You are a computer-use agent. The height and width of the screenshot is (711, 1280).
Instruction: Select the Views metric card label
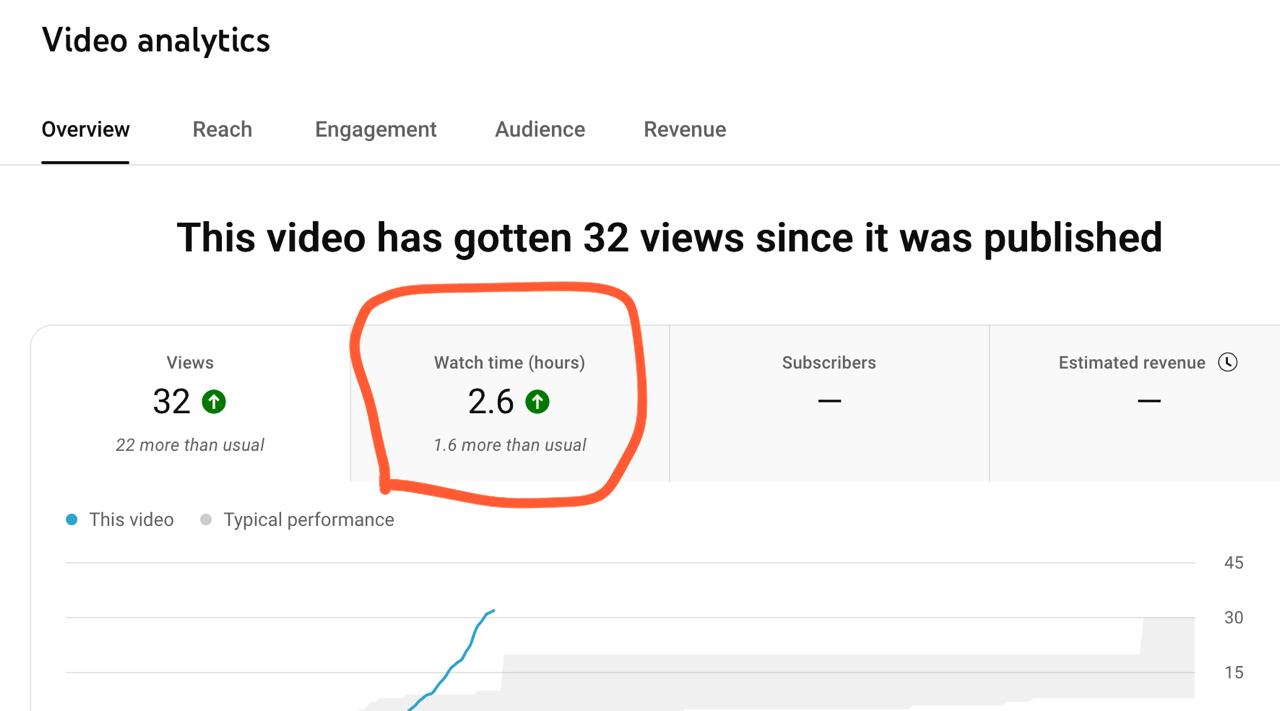coord(190,363)
